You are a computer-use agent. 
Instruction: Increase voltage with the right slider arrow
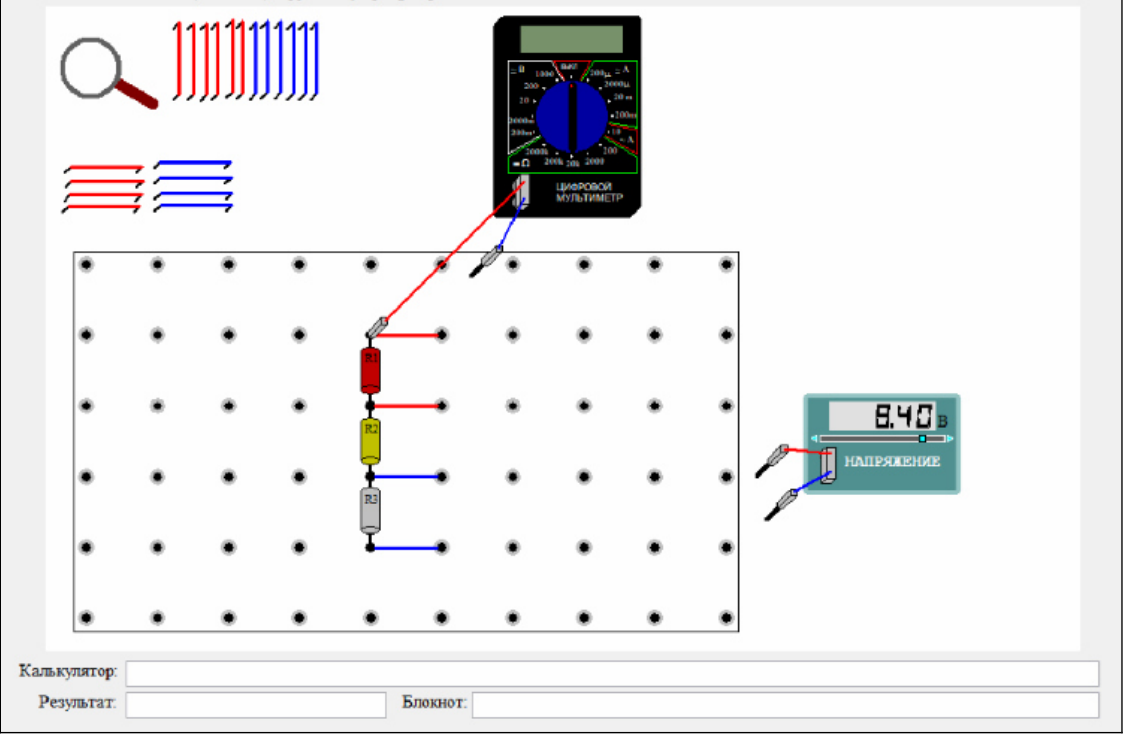pyautogui.click(x=950, y=438)
